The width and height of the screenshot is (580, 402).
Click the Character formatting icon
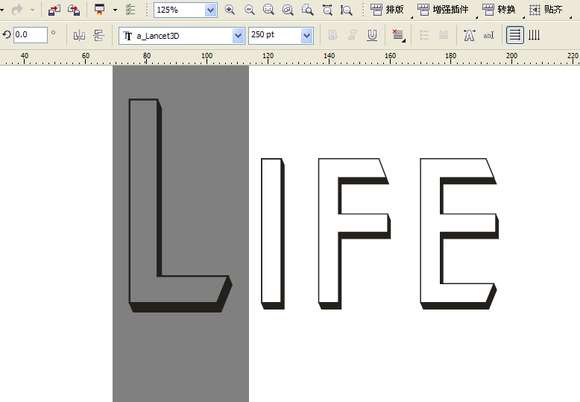tap(469, 35)
